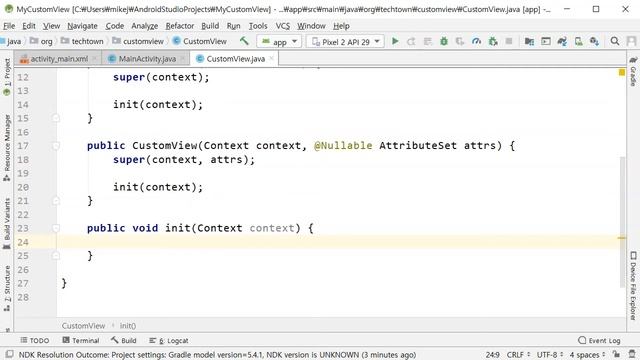Switch to MainActivity.java tab
Screen dimensions: 640x360
pyautogui.click(x=147, y=59)
